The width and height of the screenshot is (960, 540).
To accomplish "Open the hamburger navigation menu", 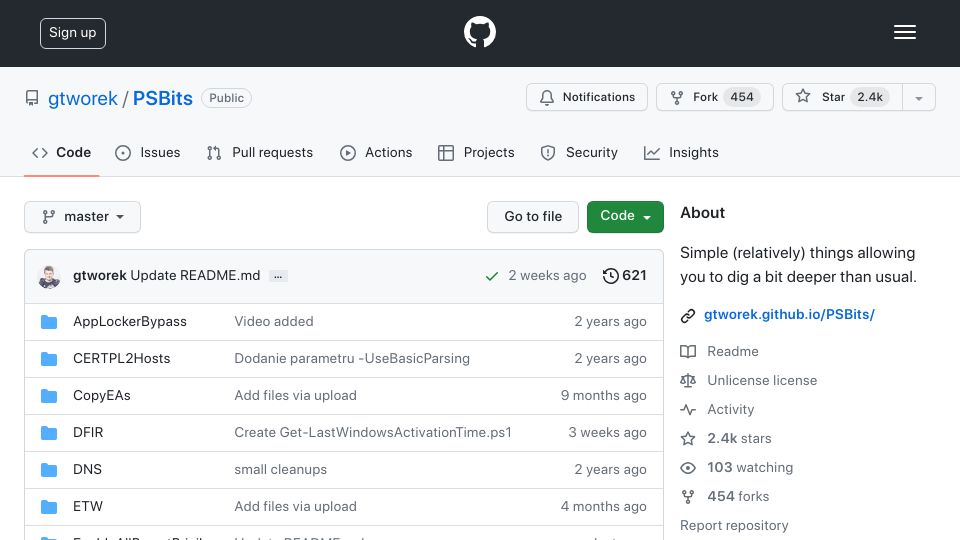I will 904,32.
